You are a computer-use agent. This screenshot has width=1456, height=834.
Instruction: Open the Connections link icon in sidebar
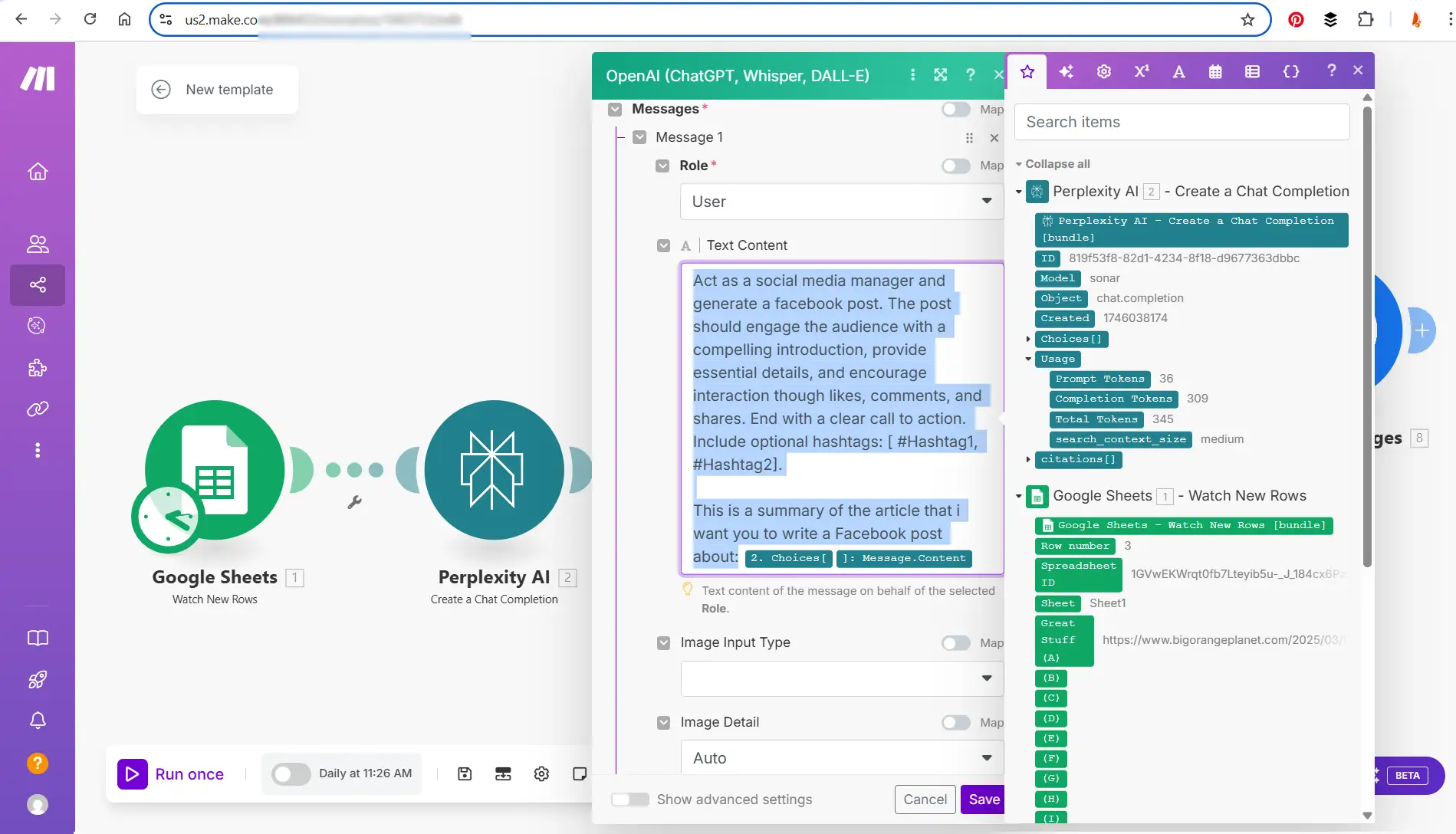pos(38,409)
